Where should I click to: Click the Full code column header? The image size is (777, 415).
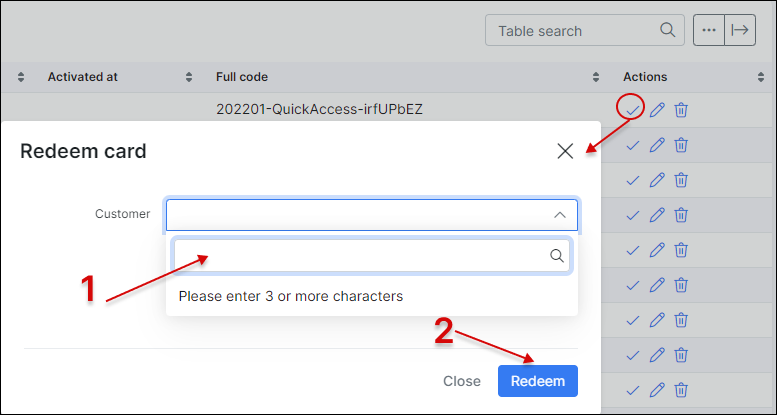242,77
